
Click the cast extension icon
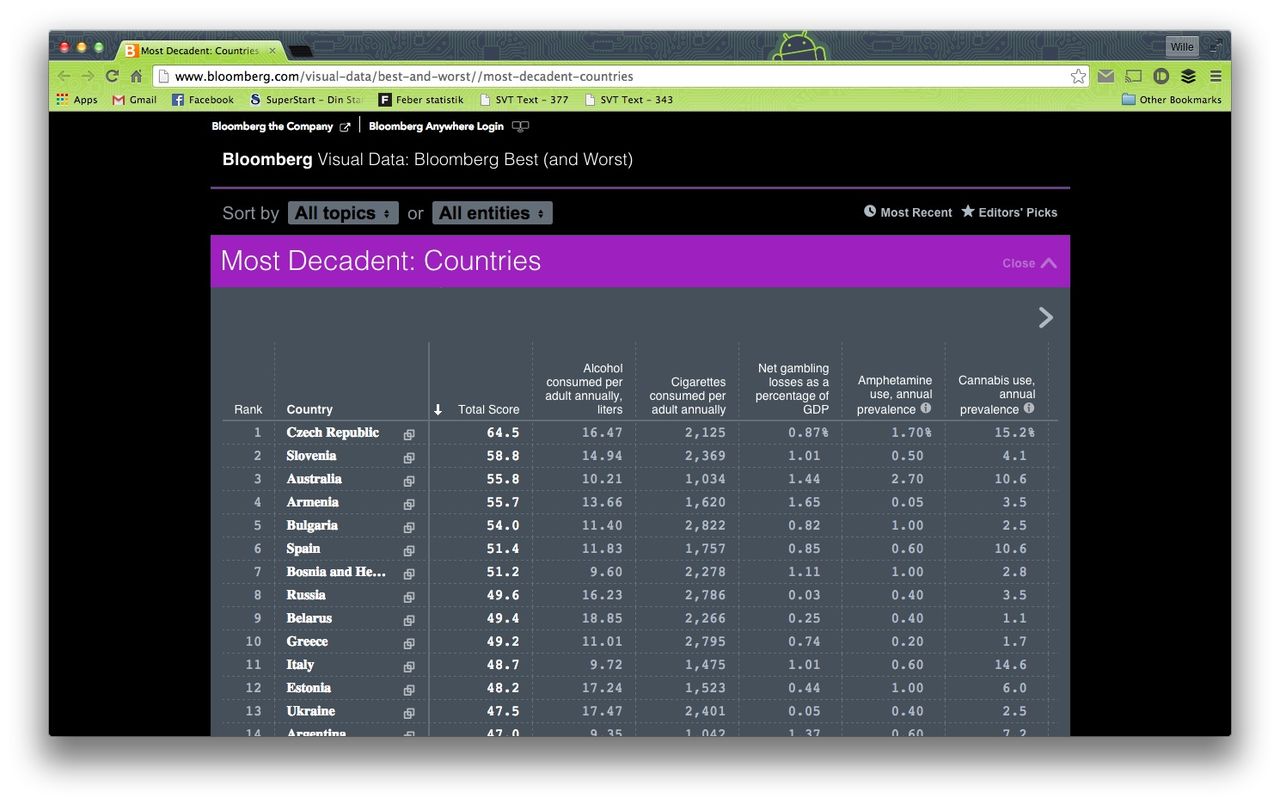(x=1133, y=76)
